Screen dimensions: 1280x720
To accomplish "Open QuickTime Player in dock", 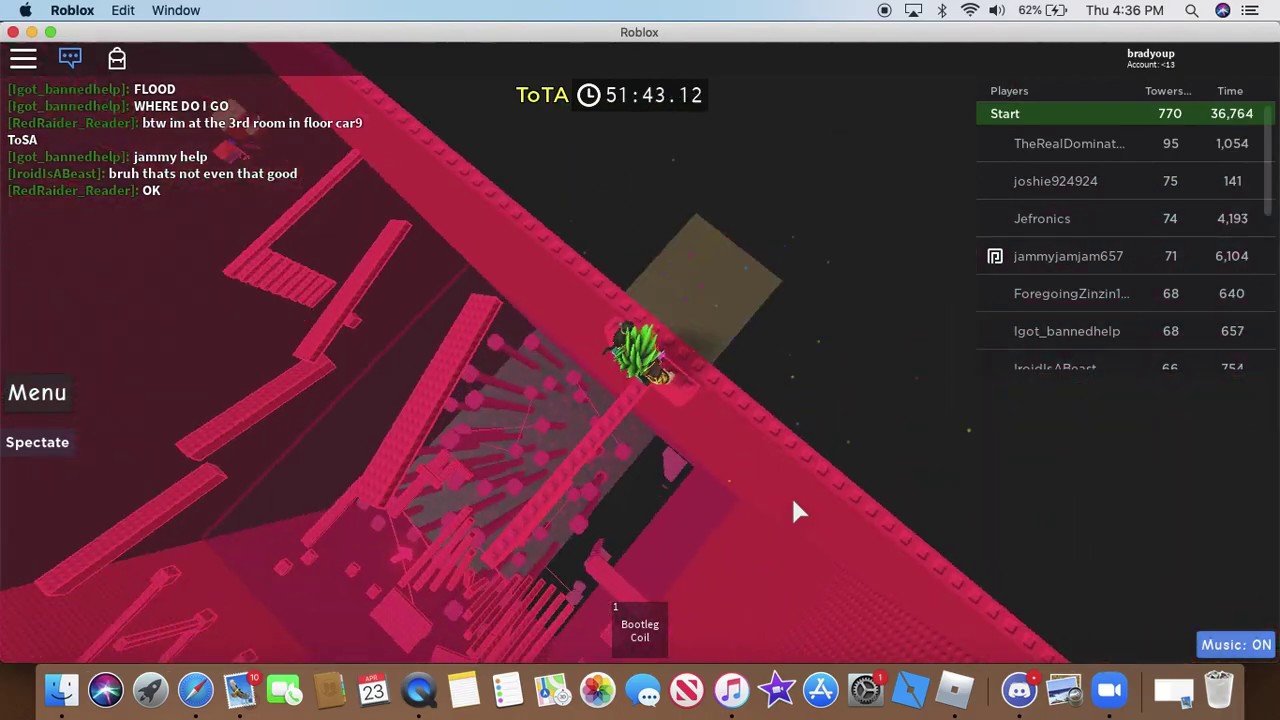I will point(419,690).
